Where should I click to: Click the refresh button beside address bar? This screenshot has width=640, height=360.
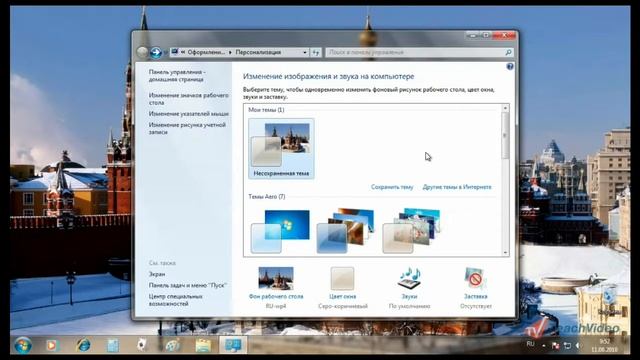(316, 52)
